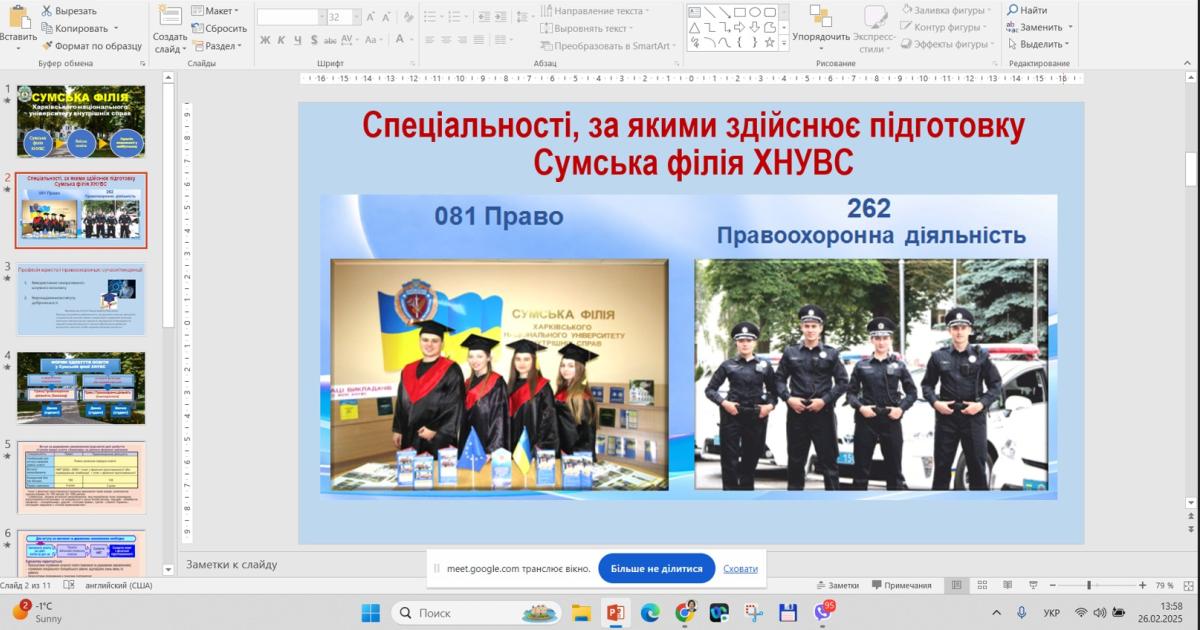Toggle the Заметки notes pane

[x=838, y=585]
